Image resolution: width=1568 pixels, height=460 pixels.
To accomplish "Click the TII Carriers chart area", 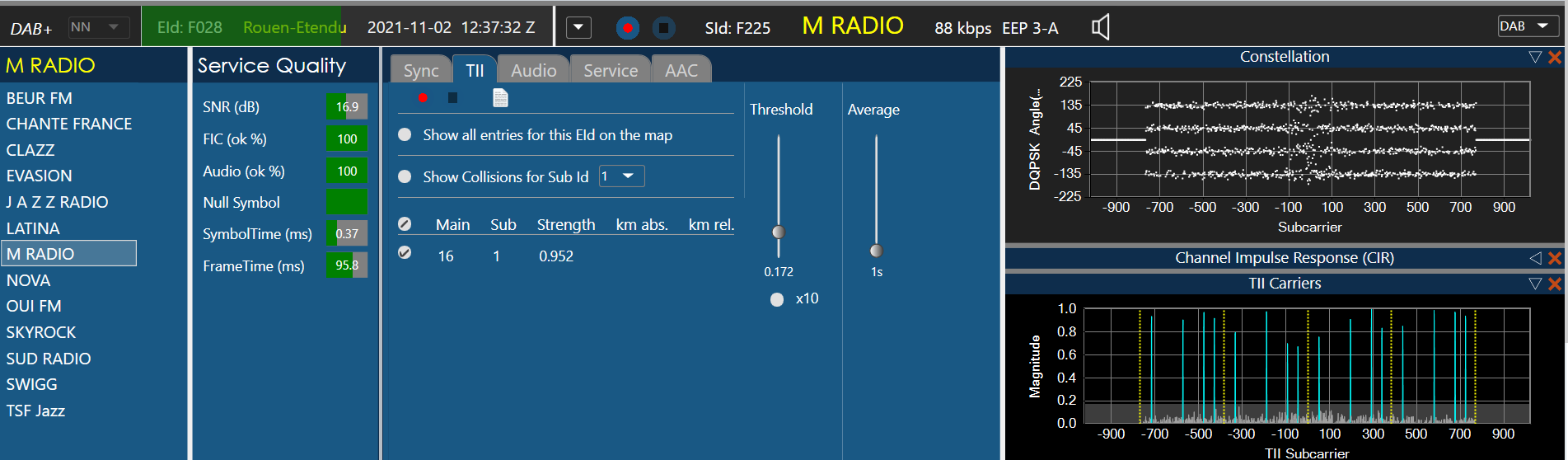I will [1307, 366].
